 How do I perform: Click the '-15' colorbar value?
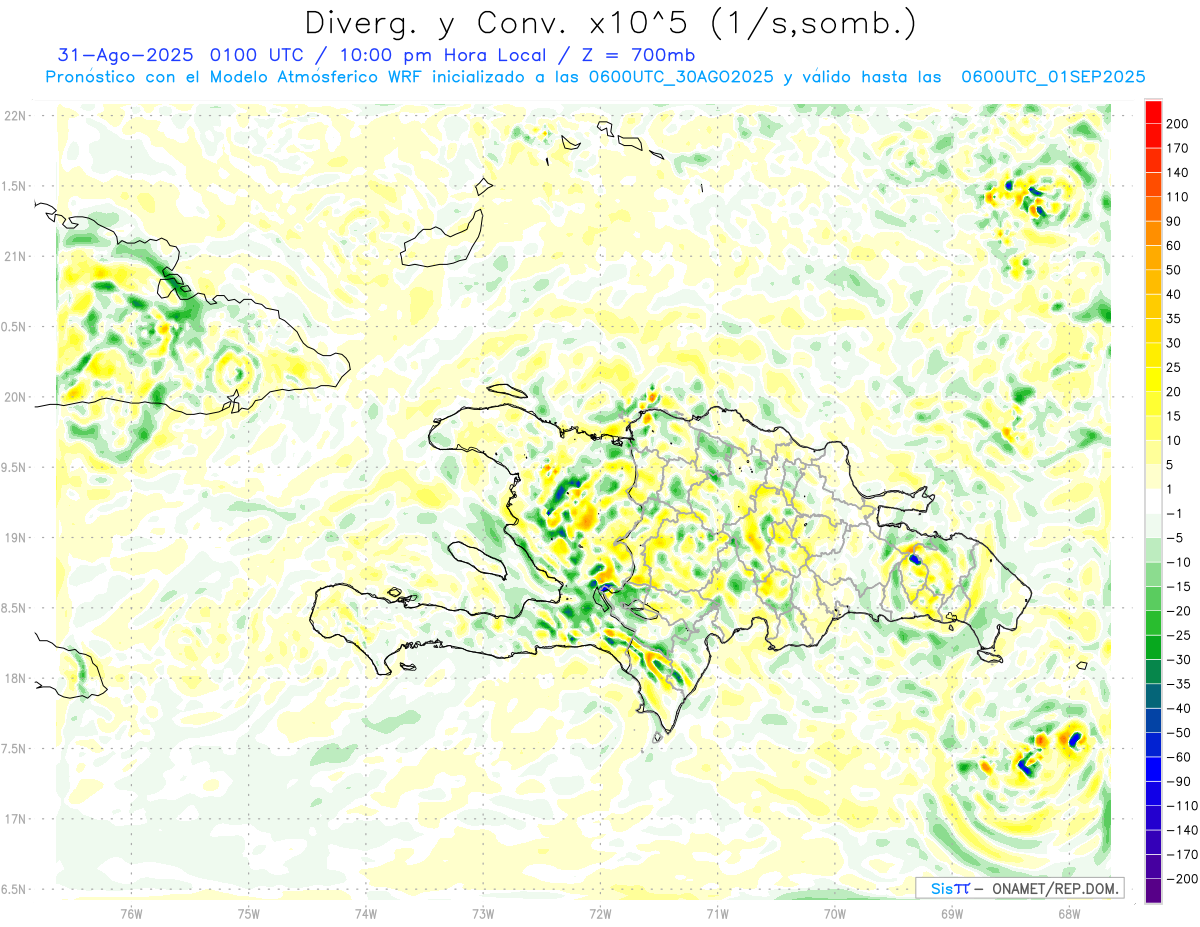[1177, 586]
